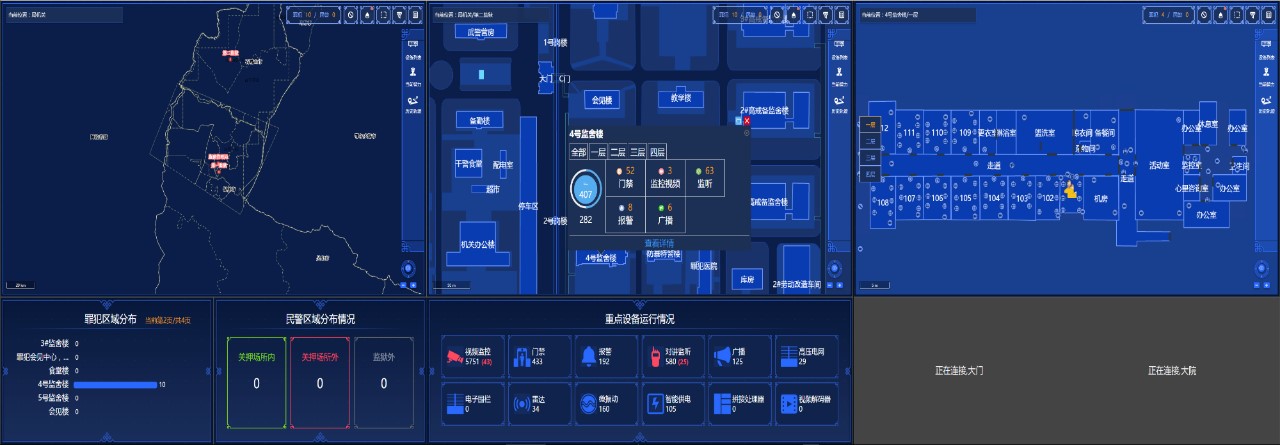Switch to the 二层 tab in building popup
Viewport: 1280px width, 445px height.
tap(617, 152)
